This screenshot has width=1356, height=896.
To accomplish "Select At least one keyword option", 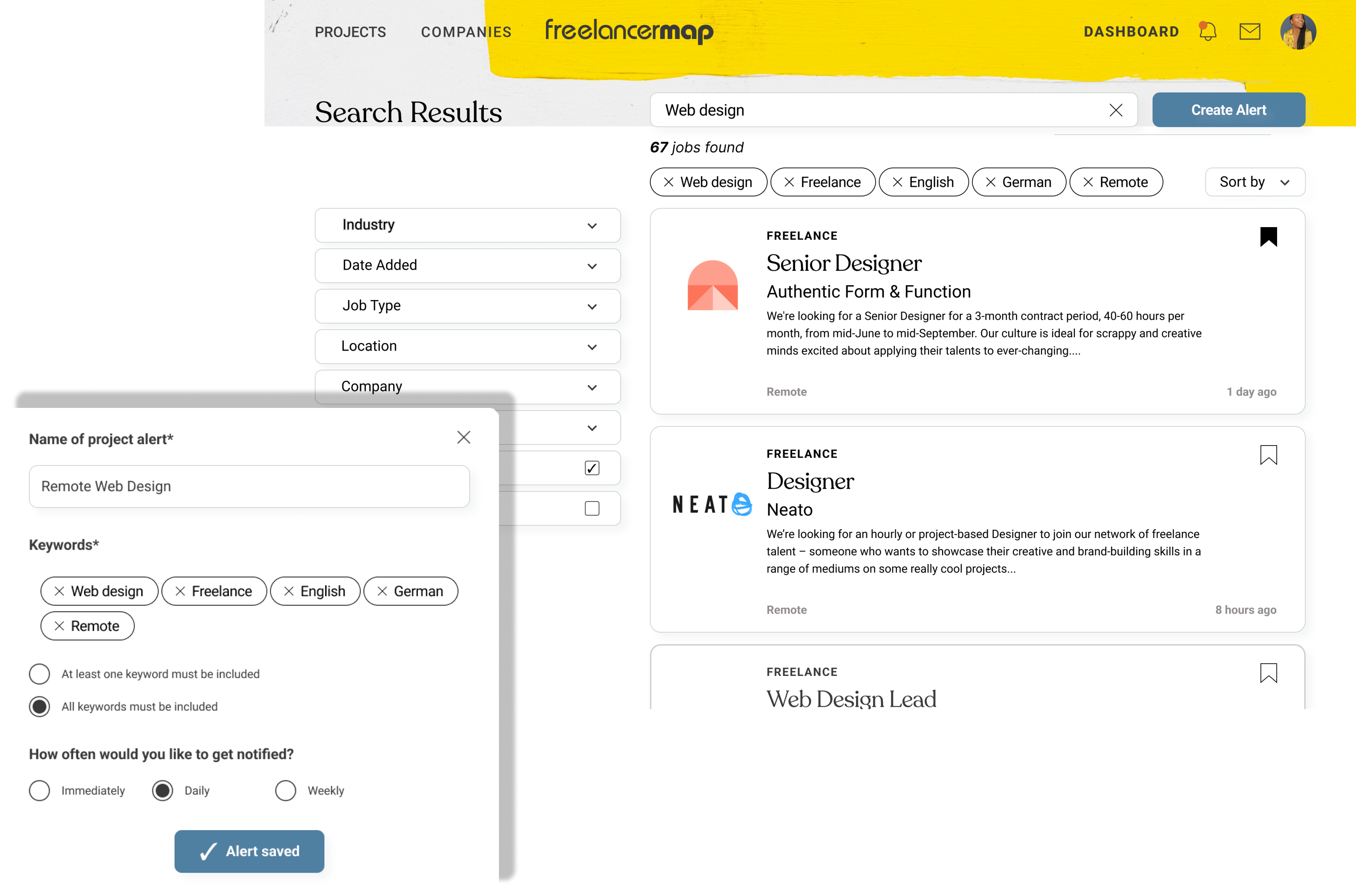I will pyautogui.click(x=39, y=674).
